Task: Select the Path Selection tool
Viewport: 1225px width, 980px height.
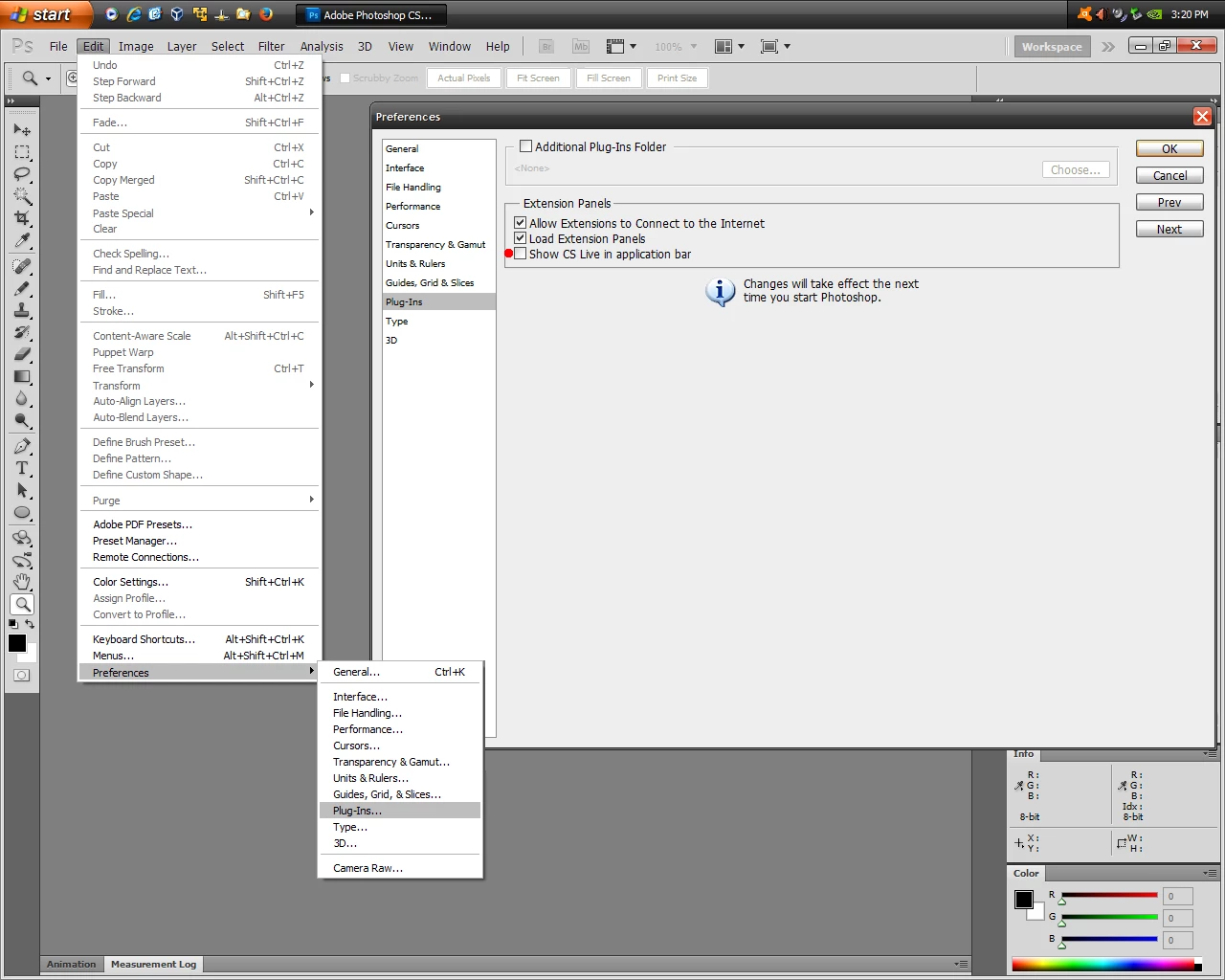Action: click(22, 490)
